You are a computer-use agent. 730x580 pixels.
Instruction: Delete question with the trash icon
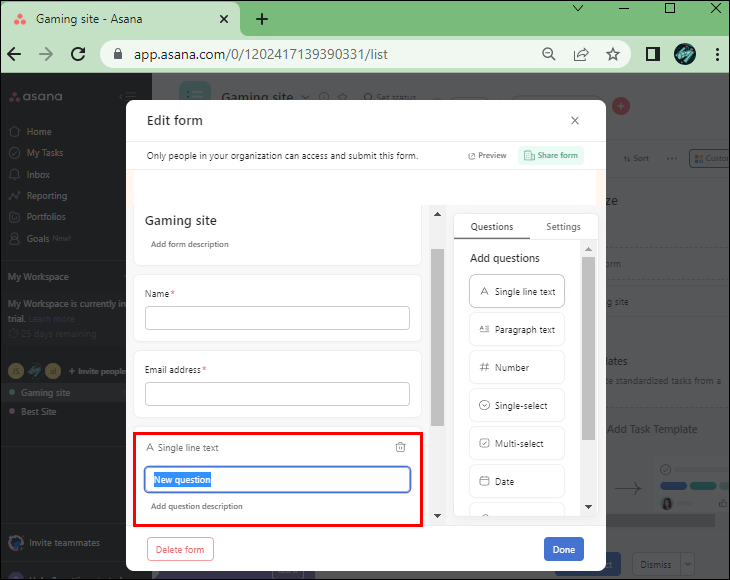[400, 448]
